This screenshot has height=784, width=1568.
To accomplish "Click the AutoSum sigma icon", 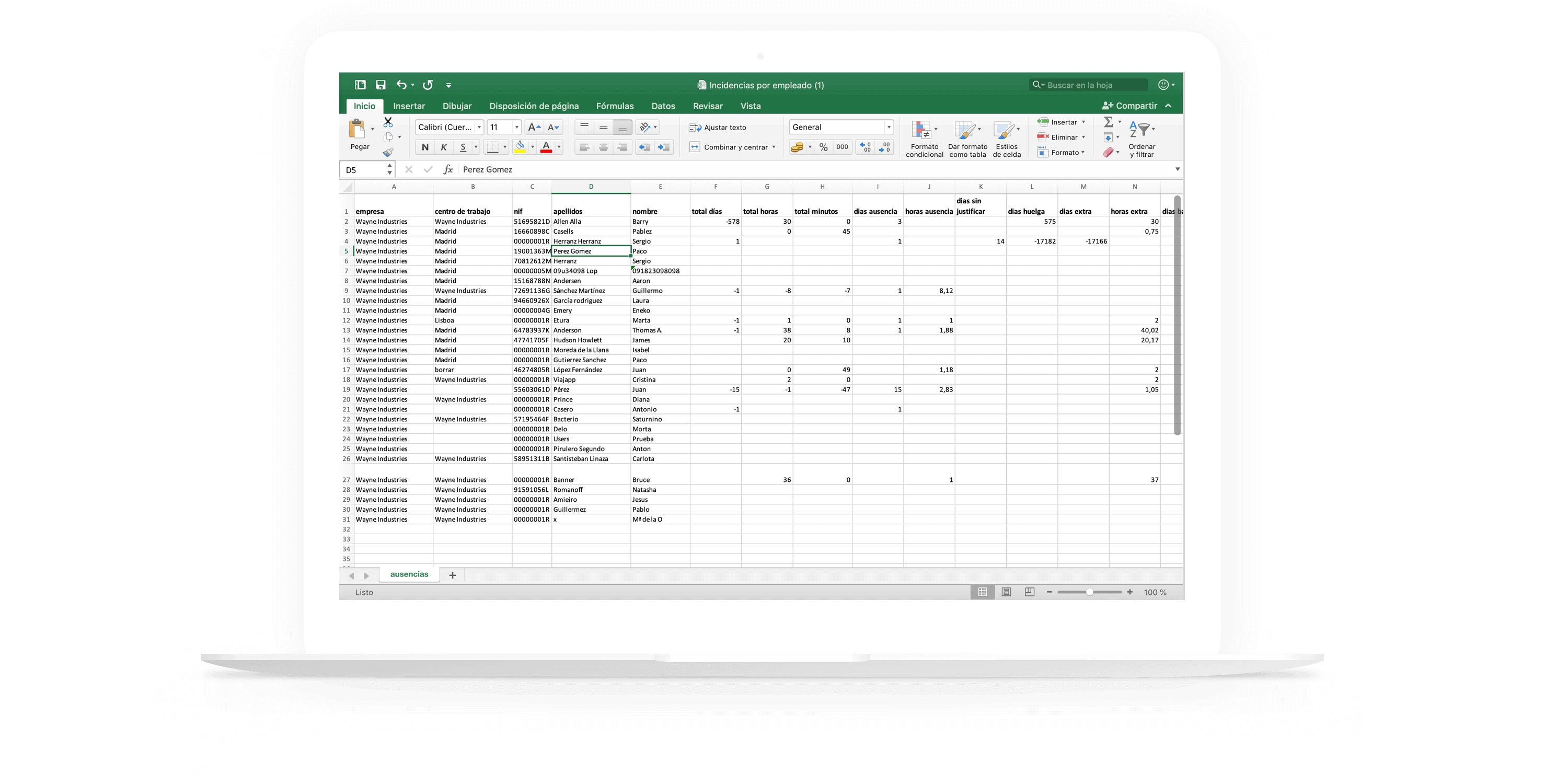I will pyautogui.click(x=1109, y=122).
